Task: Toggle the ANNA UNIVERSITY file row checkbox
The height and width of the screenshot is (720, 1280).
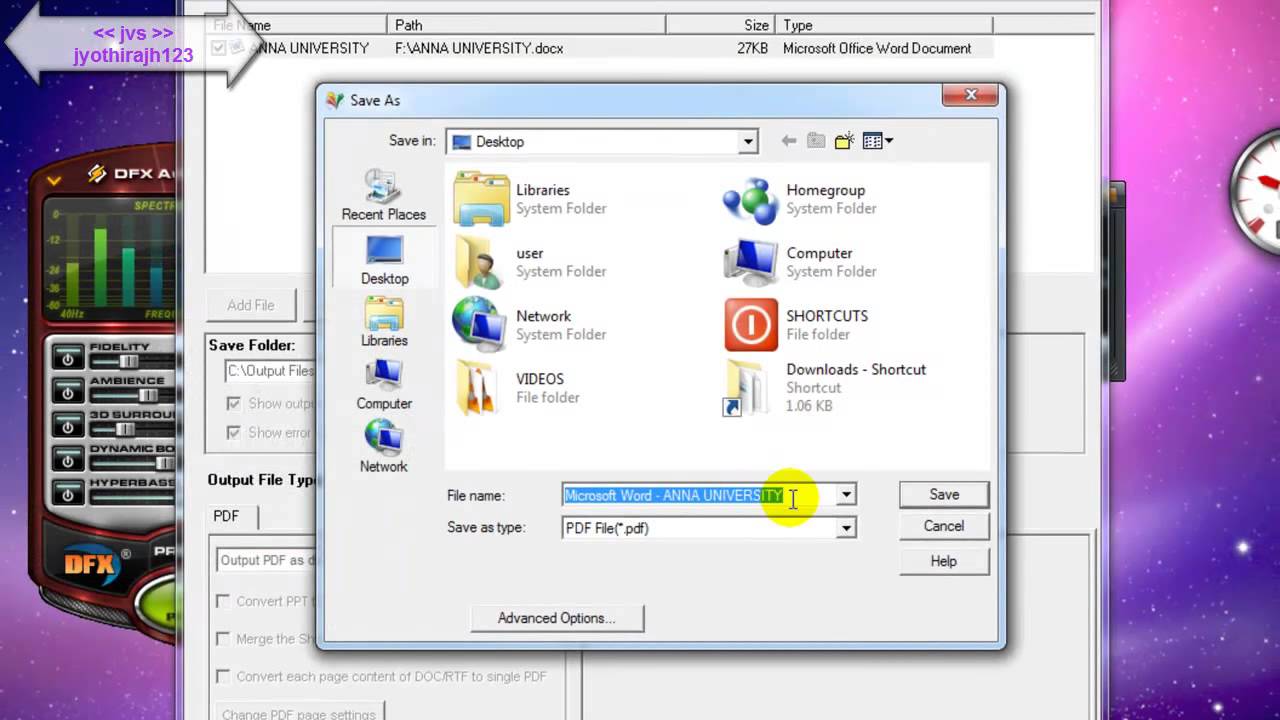Action: (x=219, y=48)
